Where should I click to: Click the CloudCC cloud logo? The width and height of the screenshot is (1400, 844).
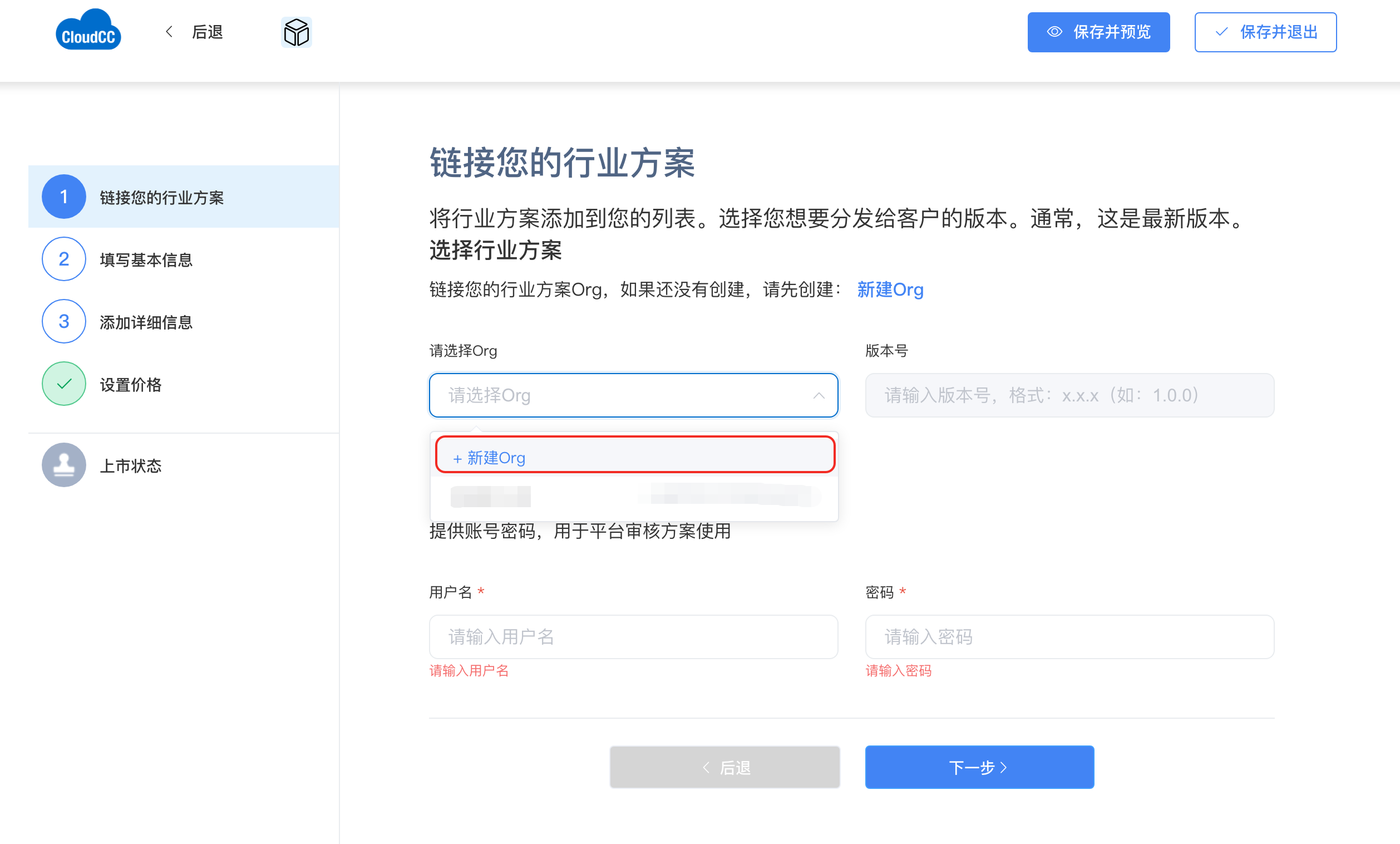coord(88,31)
